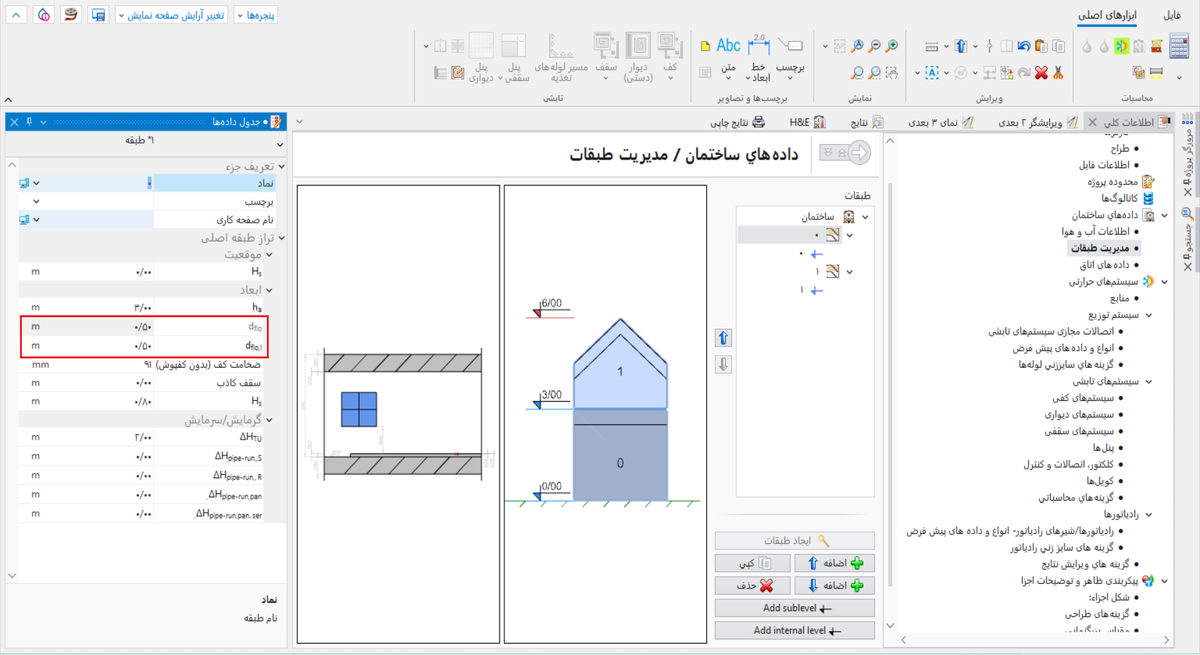Click the yellow note icon near Abc
The image size is (1200, 655).
tap(705, 46)
